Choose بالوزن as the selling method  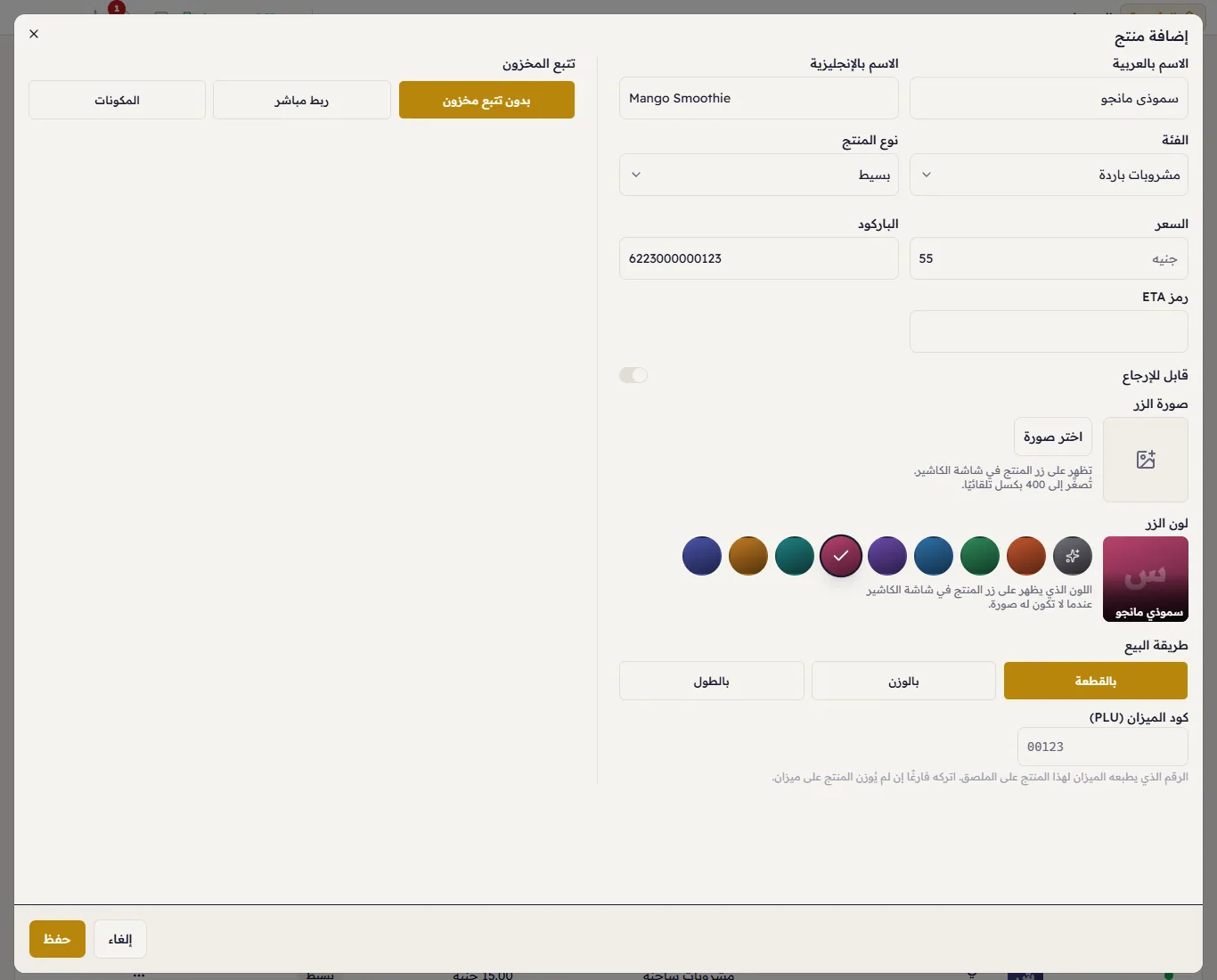[x=903, y=681]
